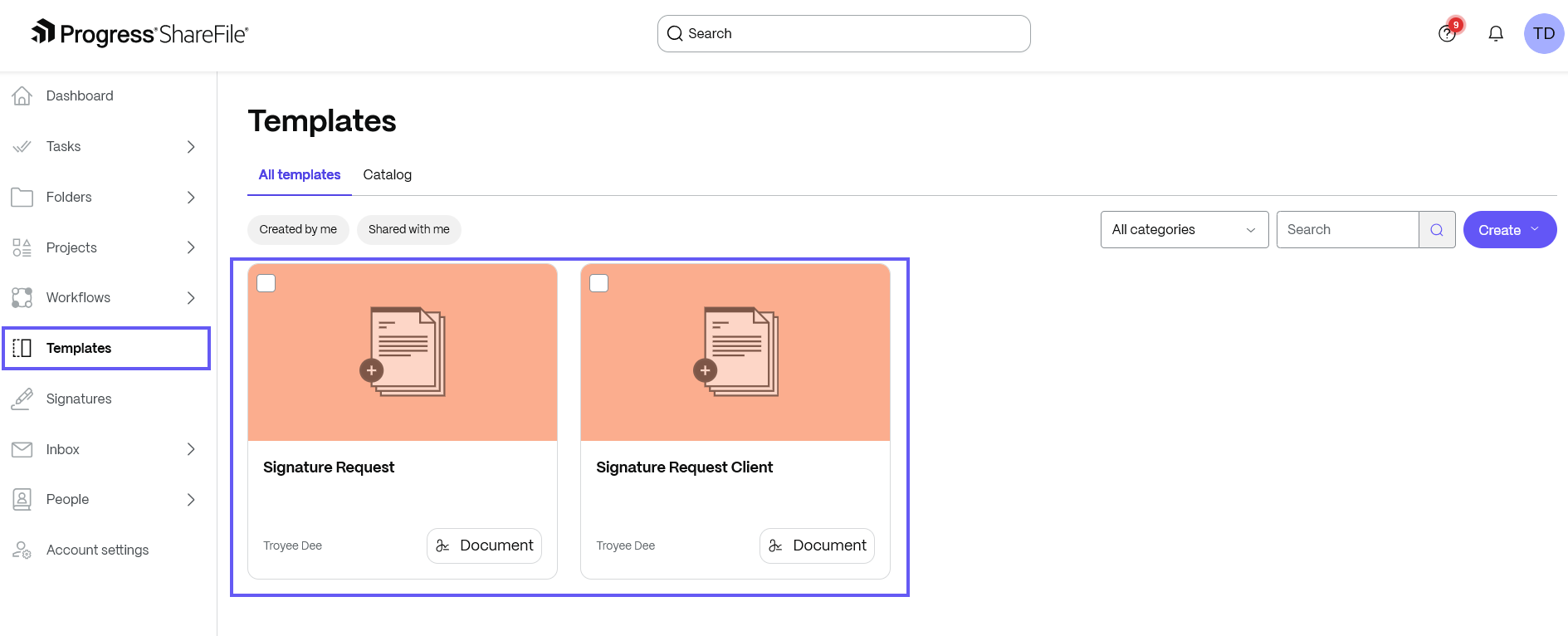This screenshot has width=1568, height=636.
Task: Click the Workflows label in sidebar
Action: pyautogui.click(x=78, y=297)
